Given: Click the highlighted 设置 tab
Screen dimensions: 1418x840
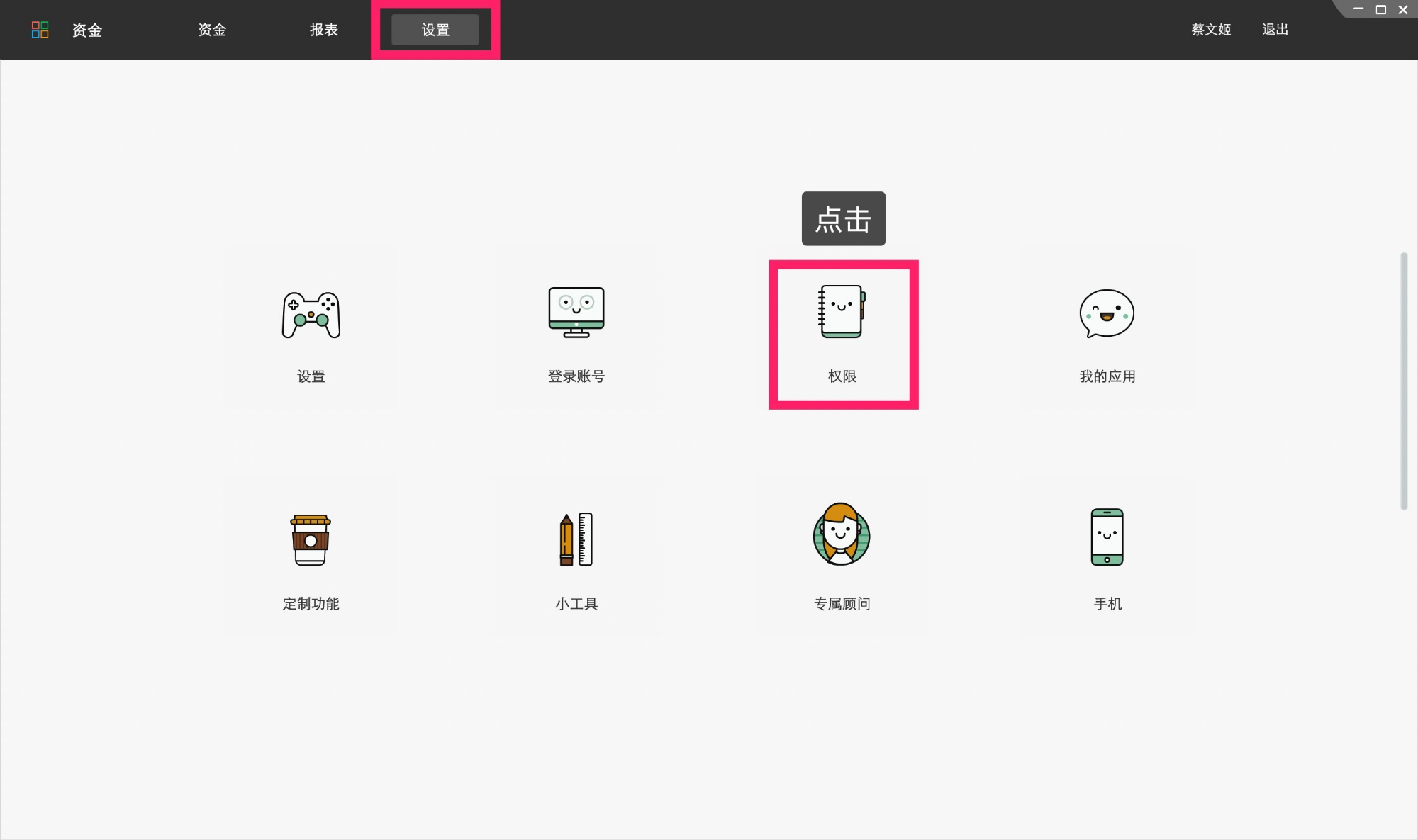Looking at the screenshot, I should tap(435, 30).
